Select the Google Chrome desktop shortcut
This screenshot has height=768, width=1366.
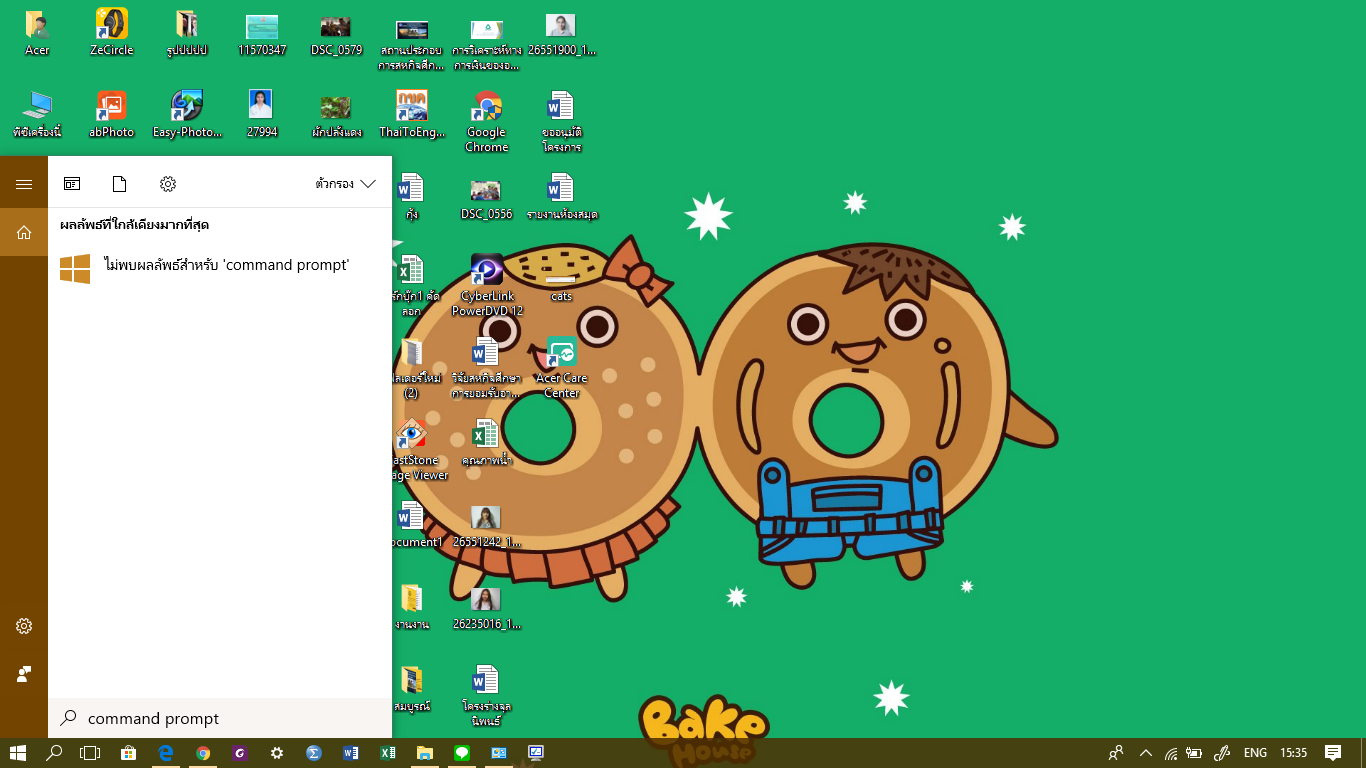click(487, 121)
